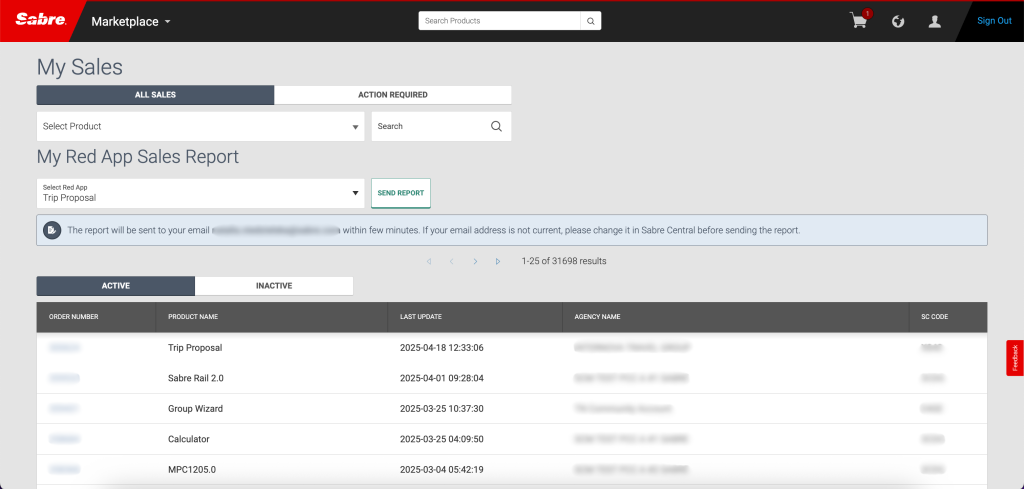Image resolution: width=1024 pixels, height=489 pixels.
Task: Go to the first page of results
Action: click(429, 261)
